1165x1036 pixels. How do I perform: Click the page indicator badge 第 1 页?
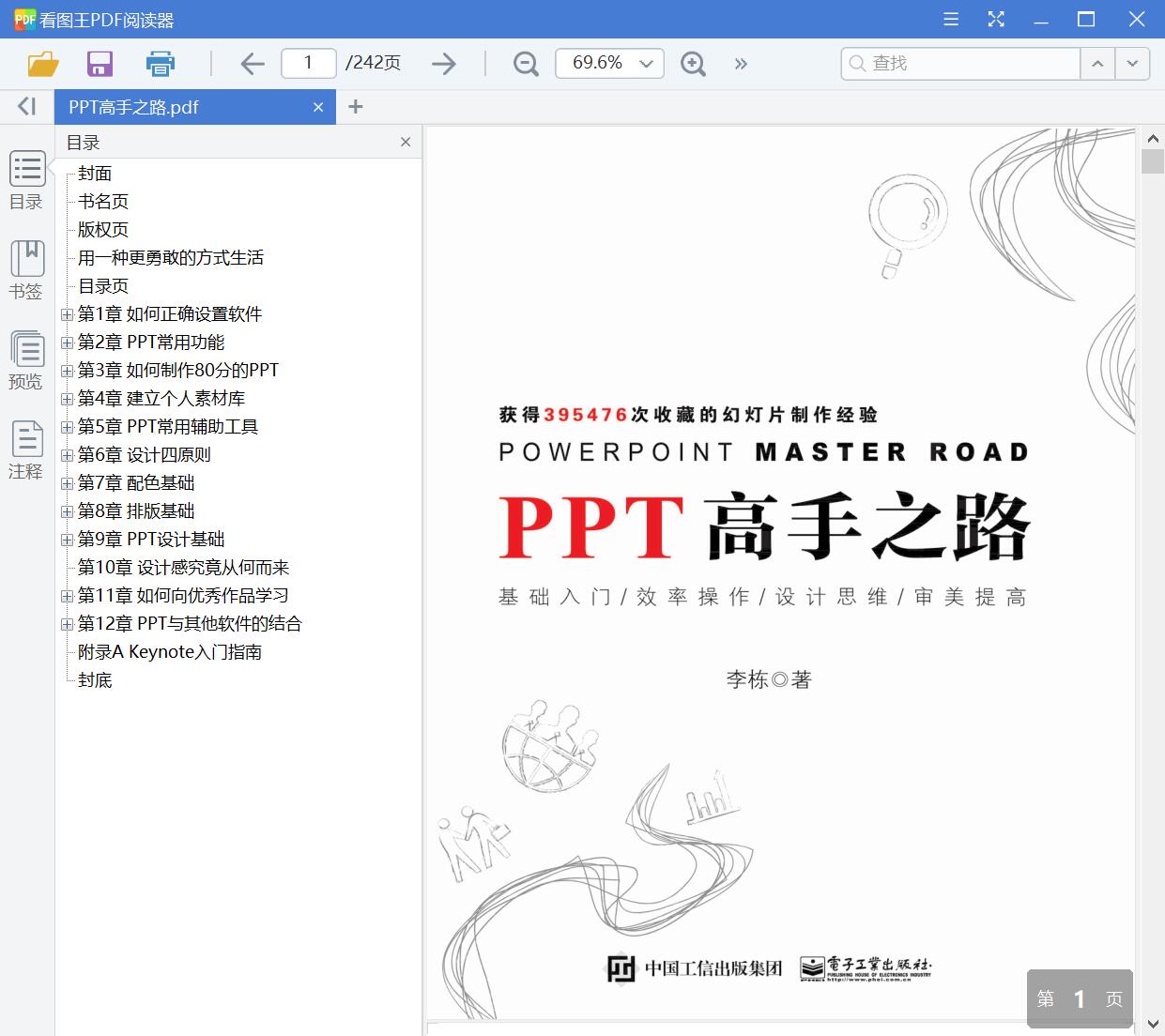pos(1080,998)
